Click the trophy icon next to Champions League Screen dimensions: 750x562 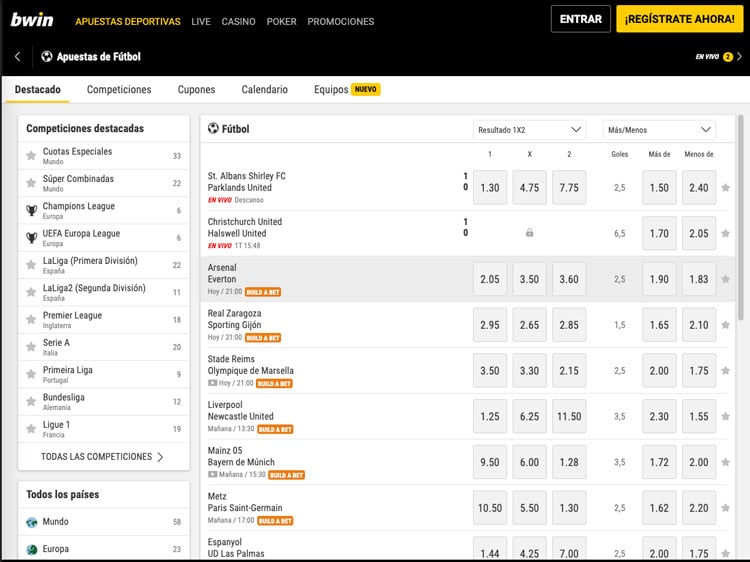[x=32, y=210]
